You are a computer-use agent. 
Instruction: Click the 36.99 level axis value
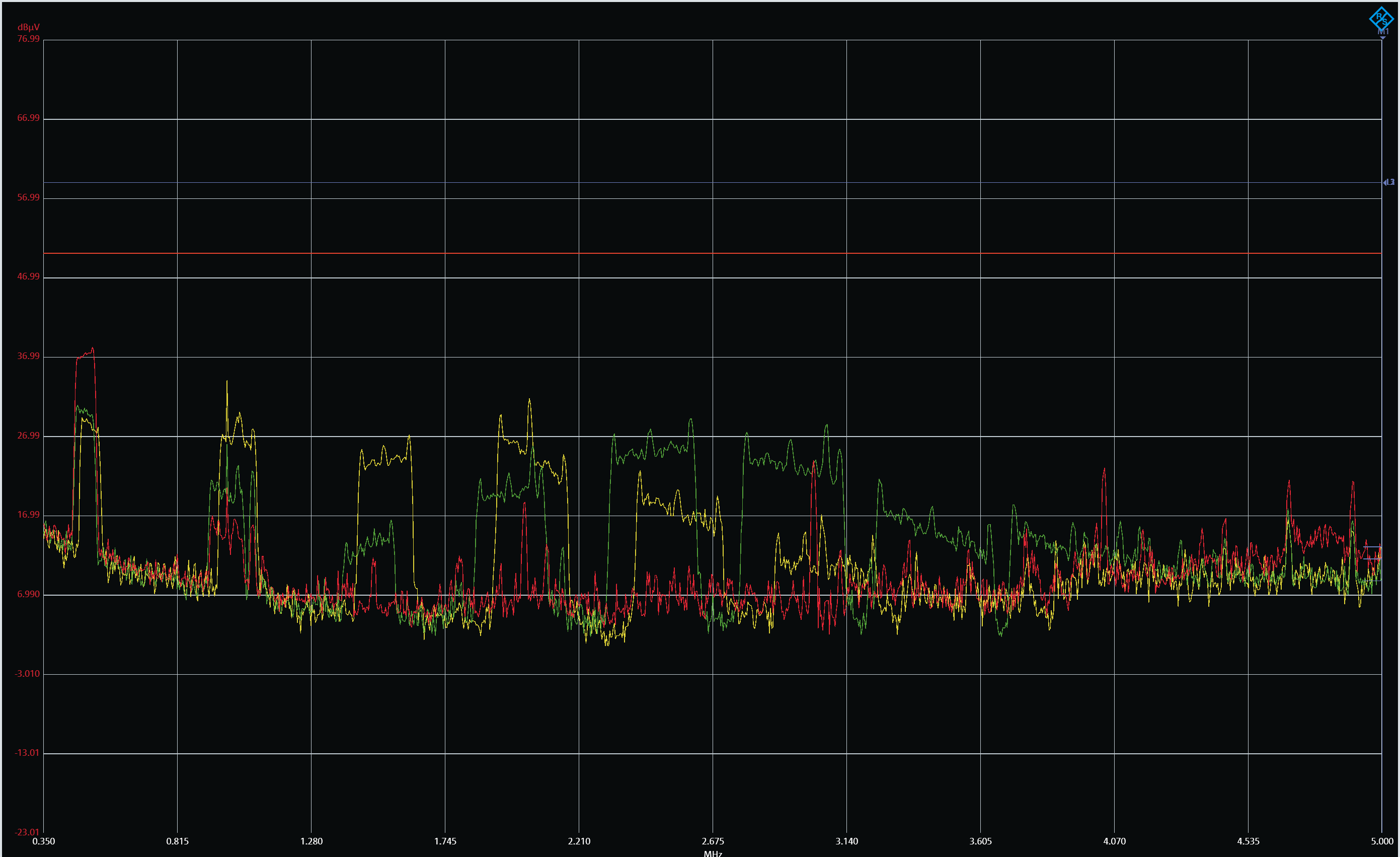click(28, 356)
